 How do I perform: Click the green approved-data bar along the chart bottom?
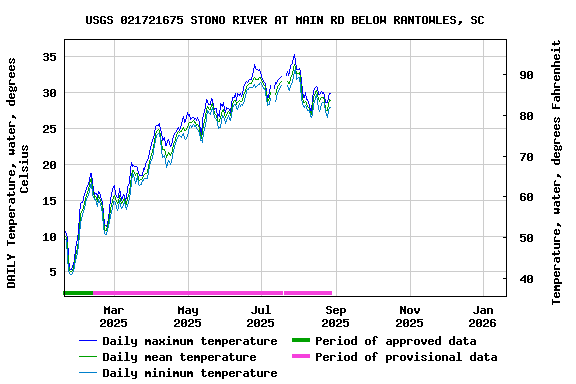click(x=78, y=293)
